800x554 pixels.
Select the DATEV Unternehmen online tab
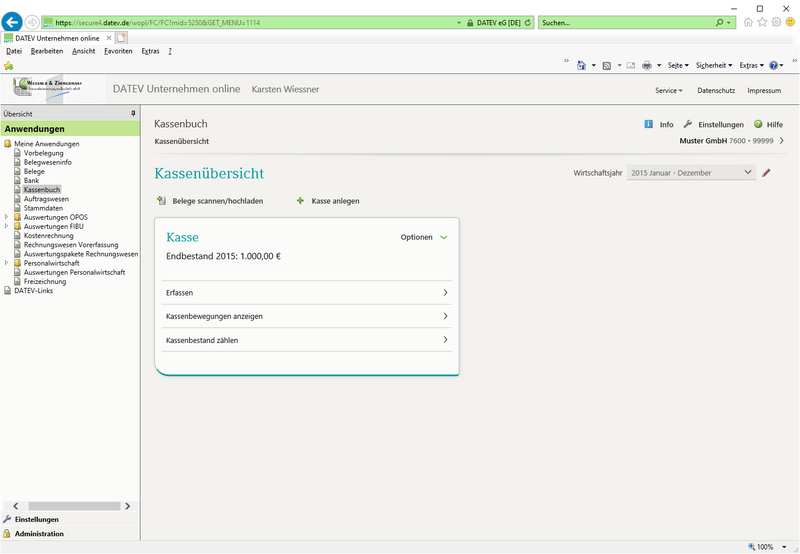[x=57, y=38]
